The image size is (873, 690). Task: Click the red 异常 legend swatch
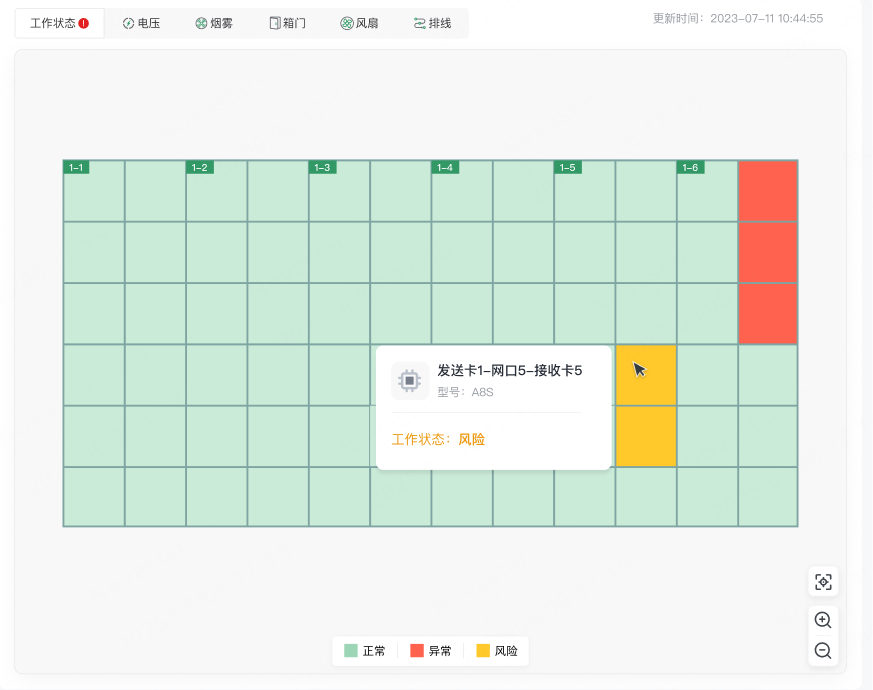[416, 650]
